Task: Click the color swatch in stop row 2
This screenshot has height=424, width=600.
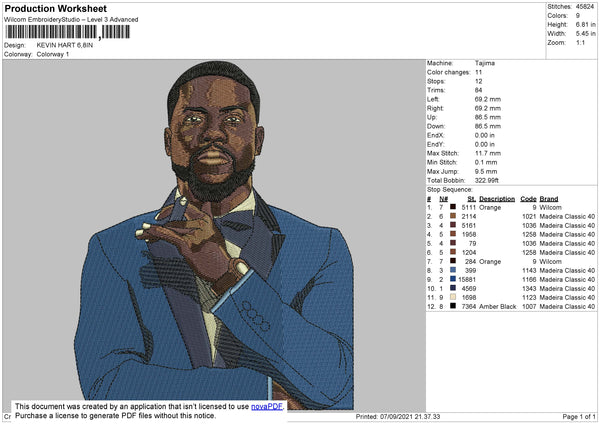Action: pyautogui.click(x=453, y=216)
